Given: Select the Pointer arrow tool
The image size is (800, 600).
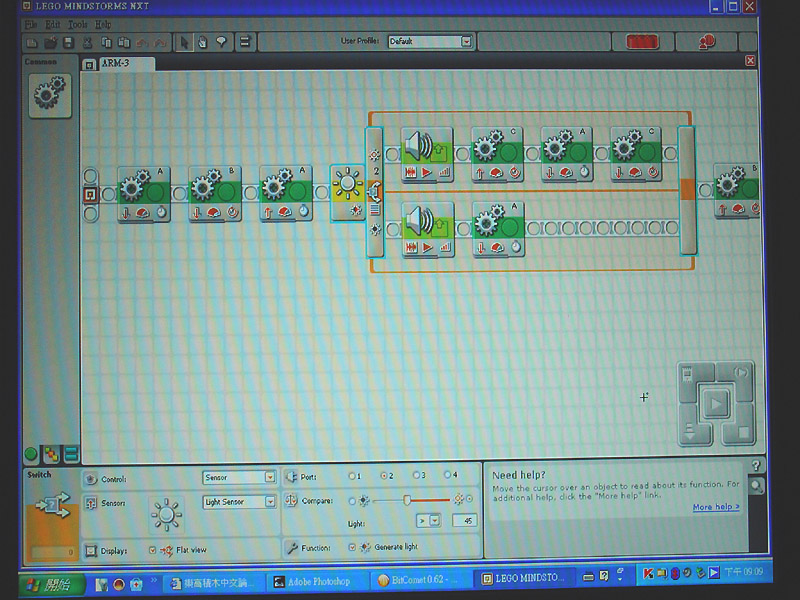Looking at the screenshot, I should click(184, 42).
